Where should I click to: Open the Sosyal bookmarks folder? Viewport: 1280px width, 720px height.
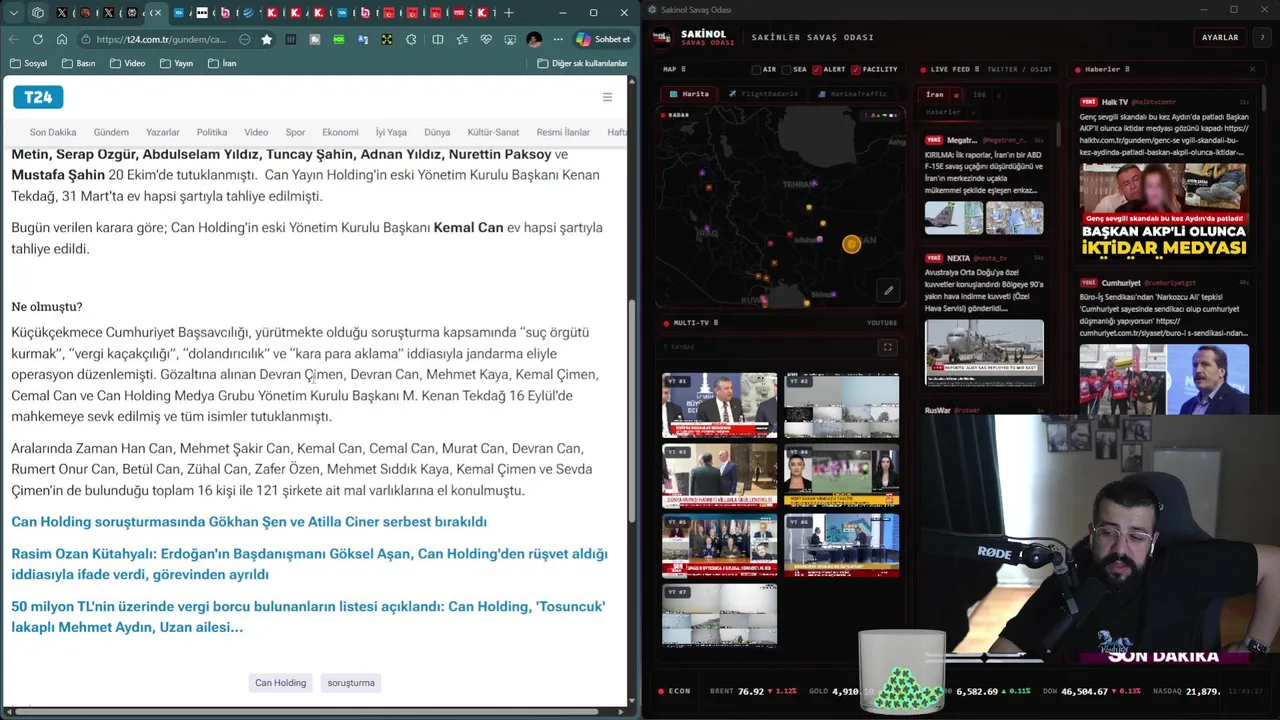point(28,63)
